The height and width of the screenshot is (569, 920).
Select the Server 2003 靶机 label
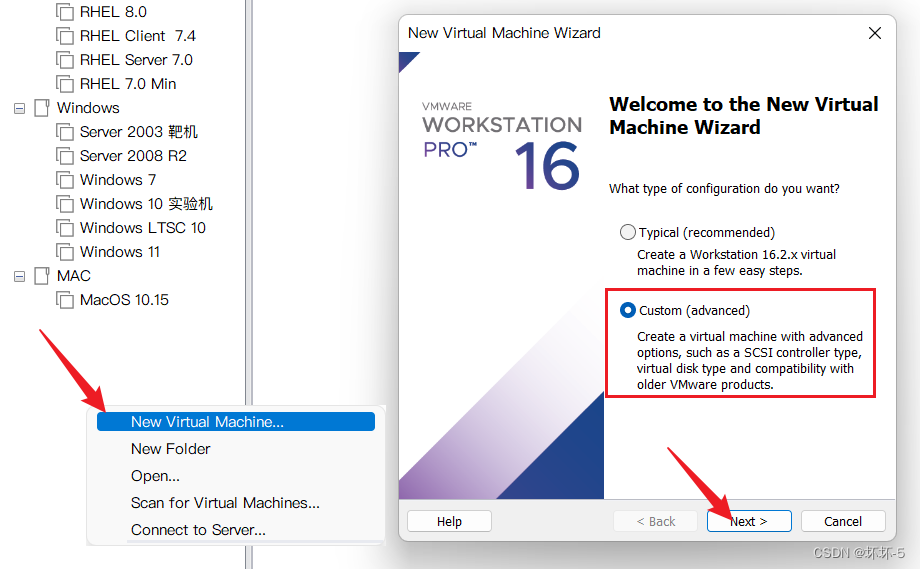click(138, 132)
